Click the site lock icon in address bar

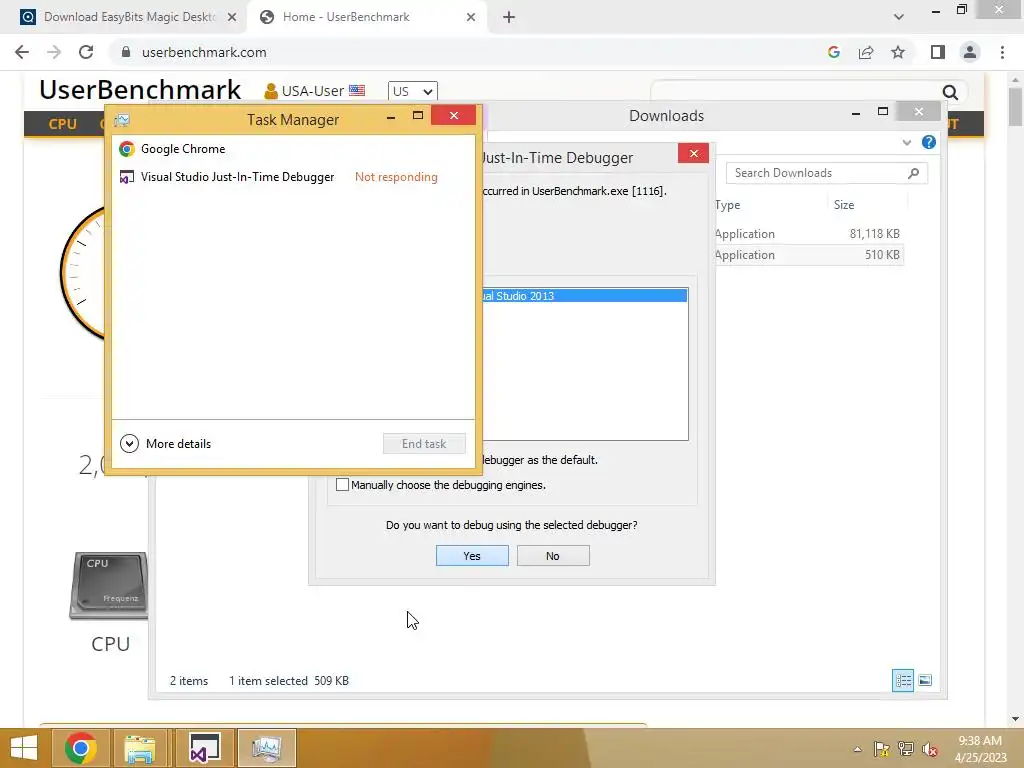click(x=126, y=52)
